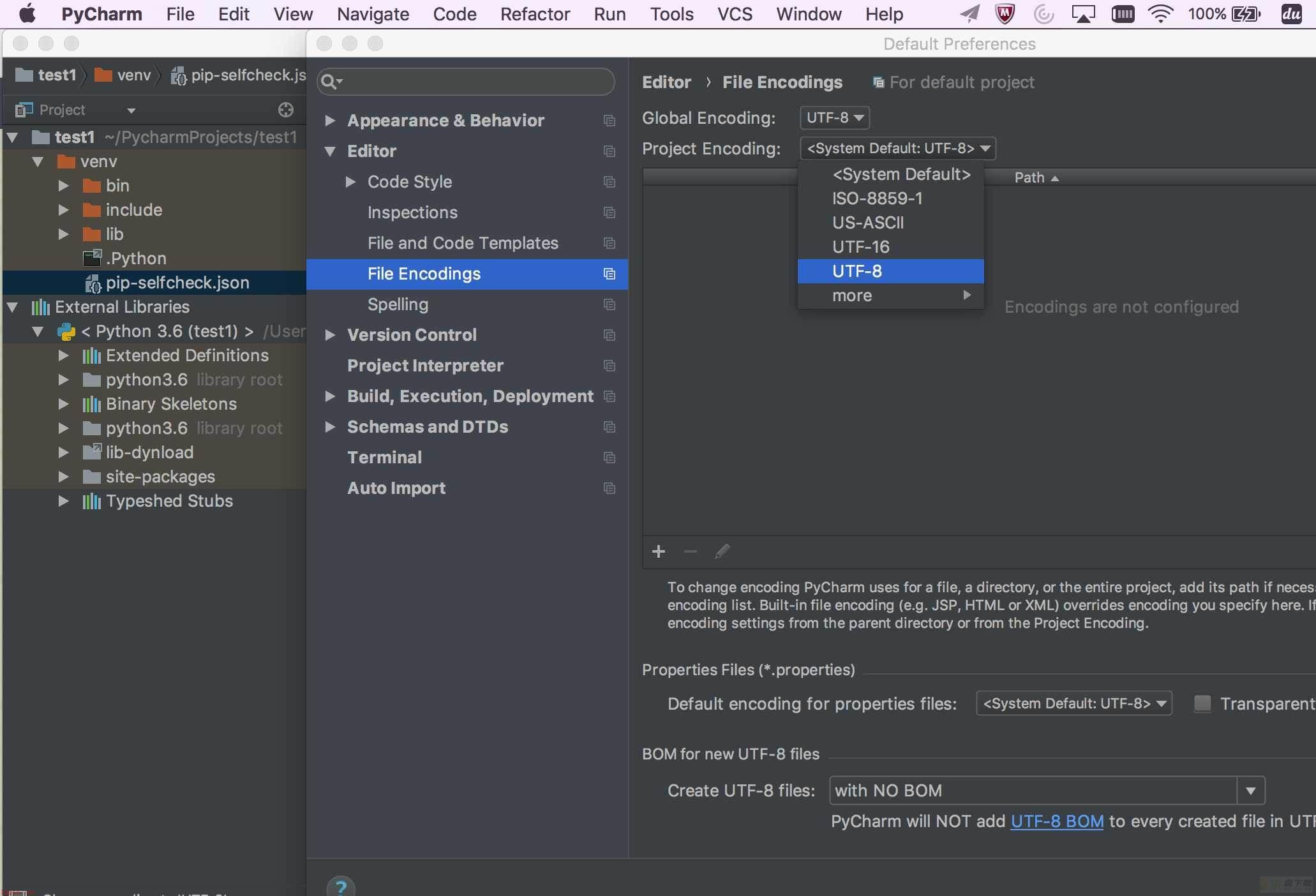The image size is (1316, 896).
Task: Open the Project view type dropdown arrow
Action: [x=131, y=110]
